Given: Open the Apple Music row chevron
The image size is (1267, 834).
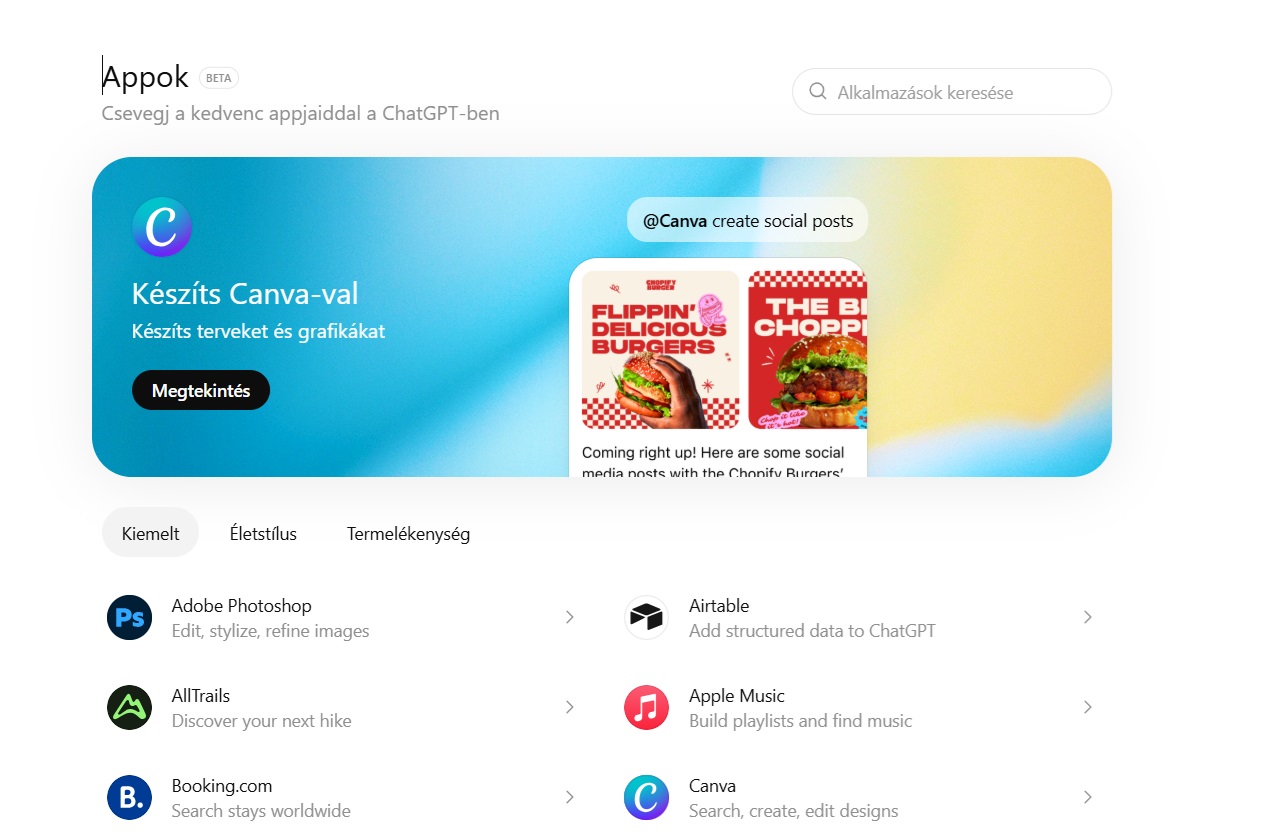Looking at the screenshot, I should pos(1088,707).
